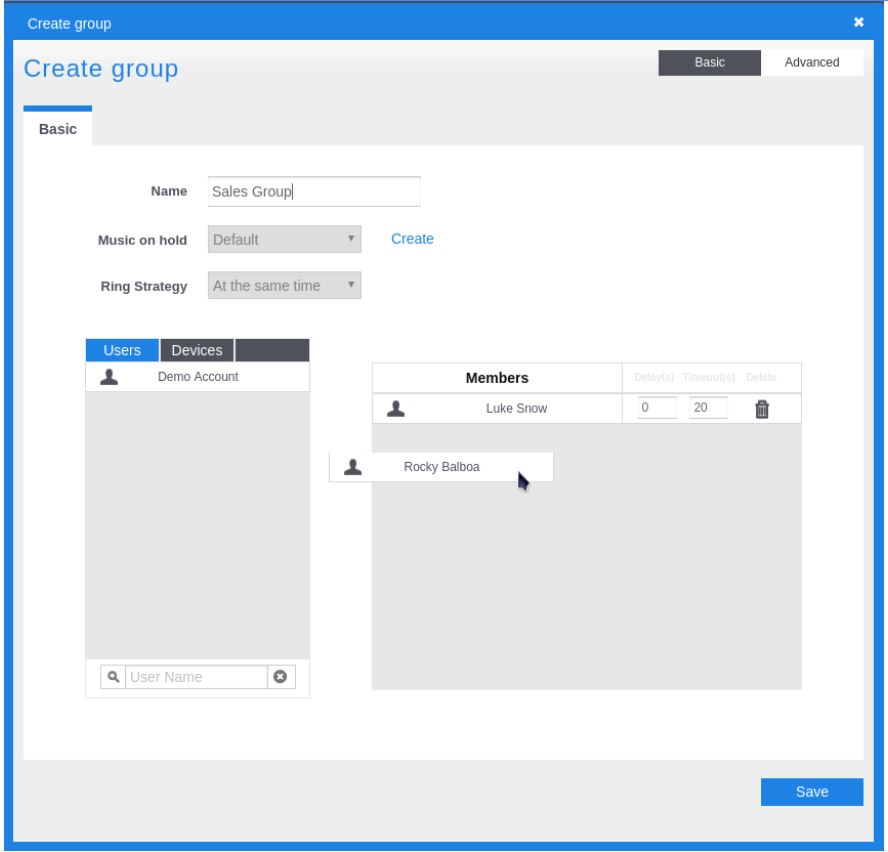Viewport: 888px width, 852px height.
Task: Click the Create link for music on hold
Action: pos(412,239)
